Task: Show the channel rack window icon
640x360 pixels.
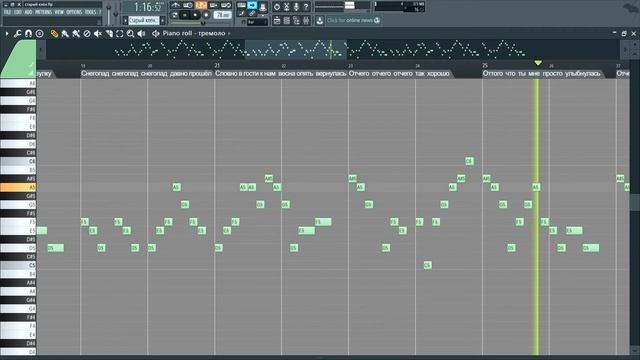Action: (287, 20)
